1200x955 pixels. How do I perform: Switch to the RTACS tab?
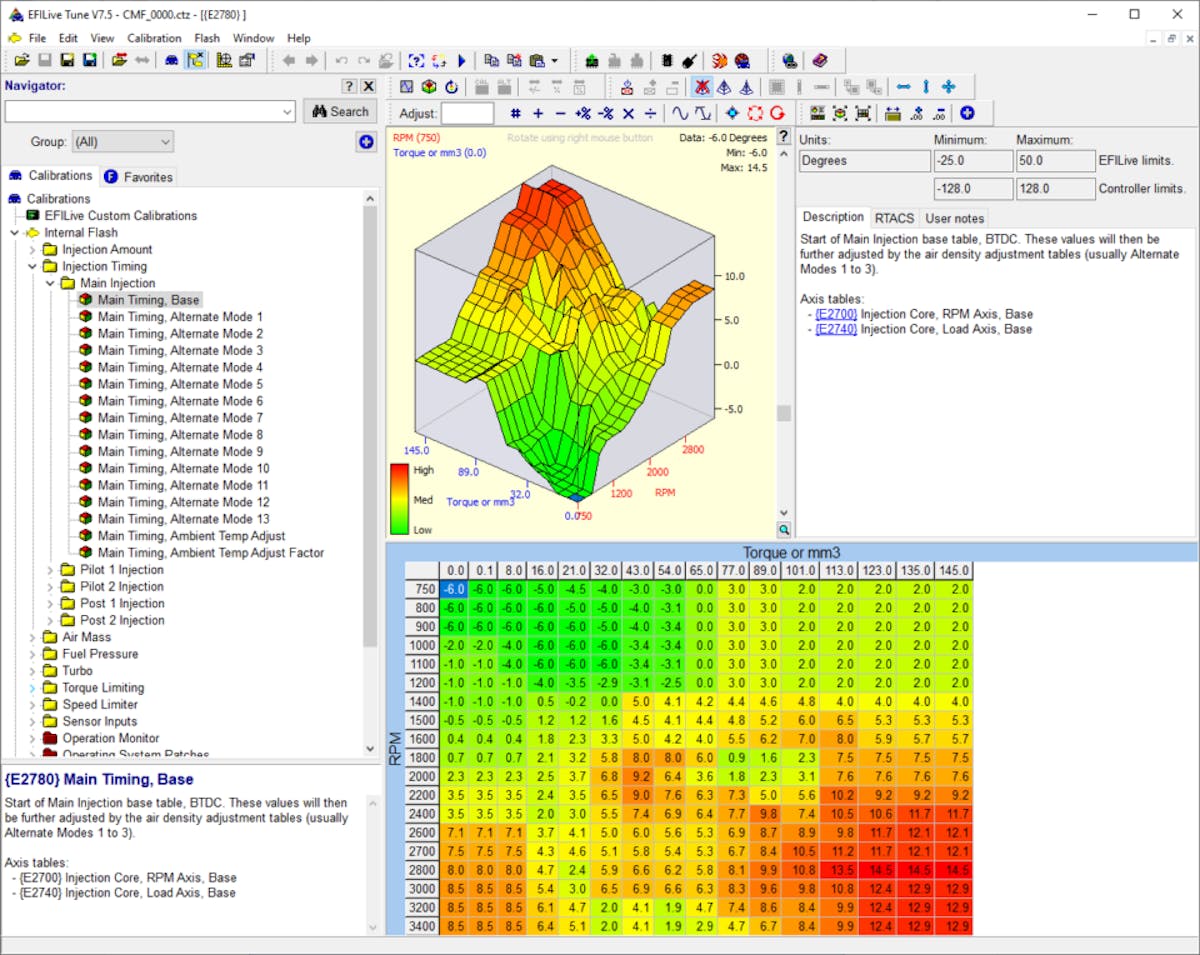[x=894, y=218]
